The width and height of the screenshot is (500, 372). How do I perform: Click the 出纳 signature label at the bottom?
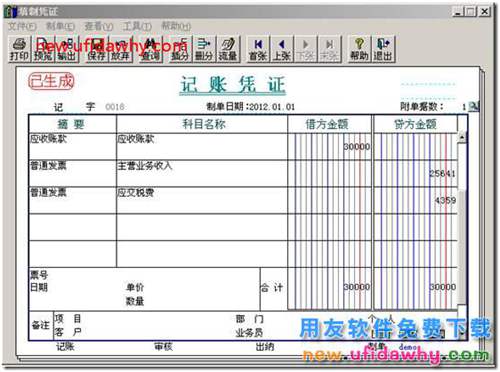[265, 347]
